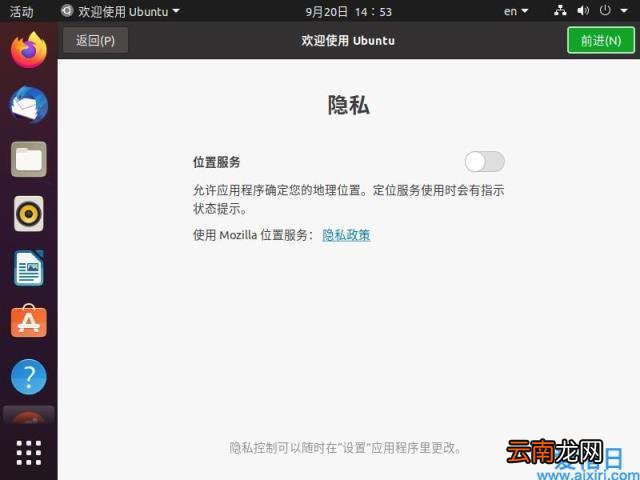Click the 使用 Mozilla 位置服务 text
Screen dimensions: 640x480
click(253, 235)
